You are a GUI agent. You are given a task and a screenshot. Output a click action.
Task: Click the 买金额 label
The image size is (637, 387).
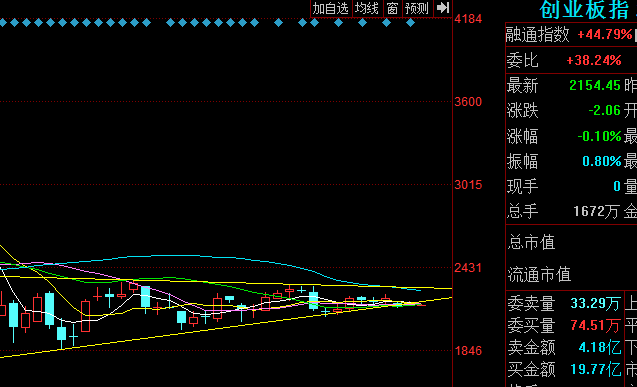(x=531, y=370)
